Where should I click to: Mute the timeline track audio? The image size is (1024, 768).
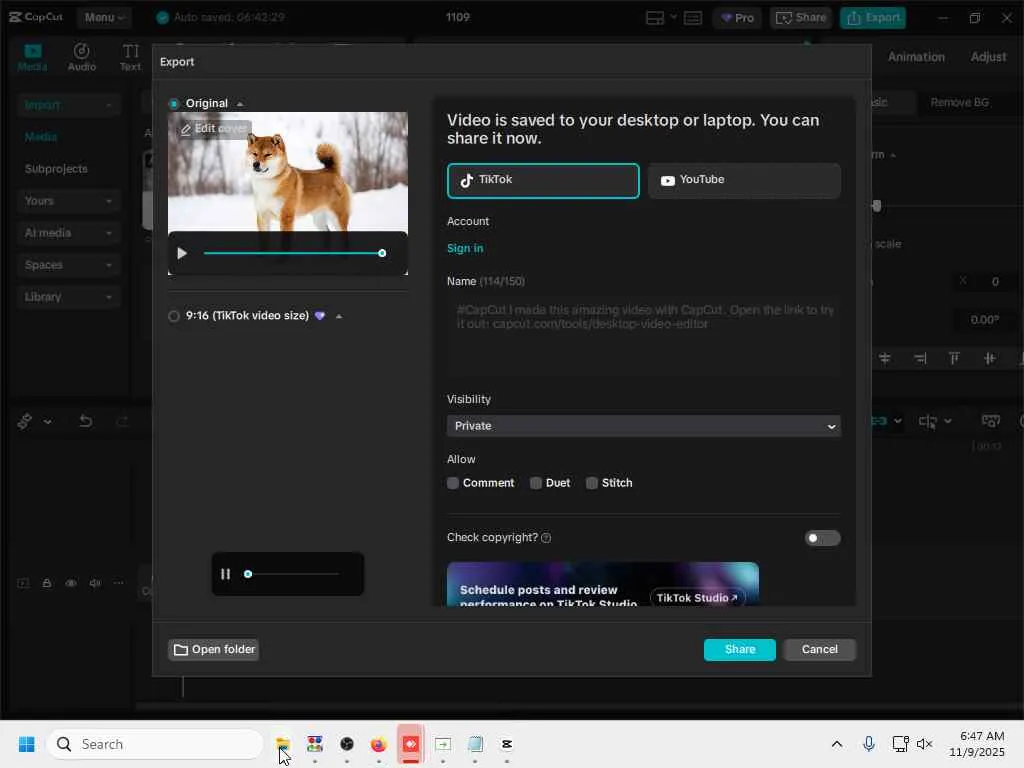95,583
